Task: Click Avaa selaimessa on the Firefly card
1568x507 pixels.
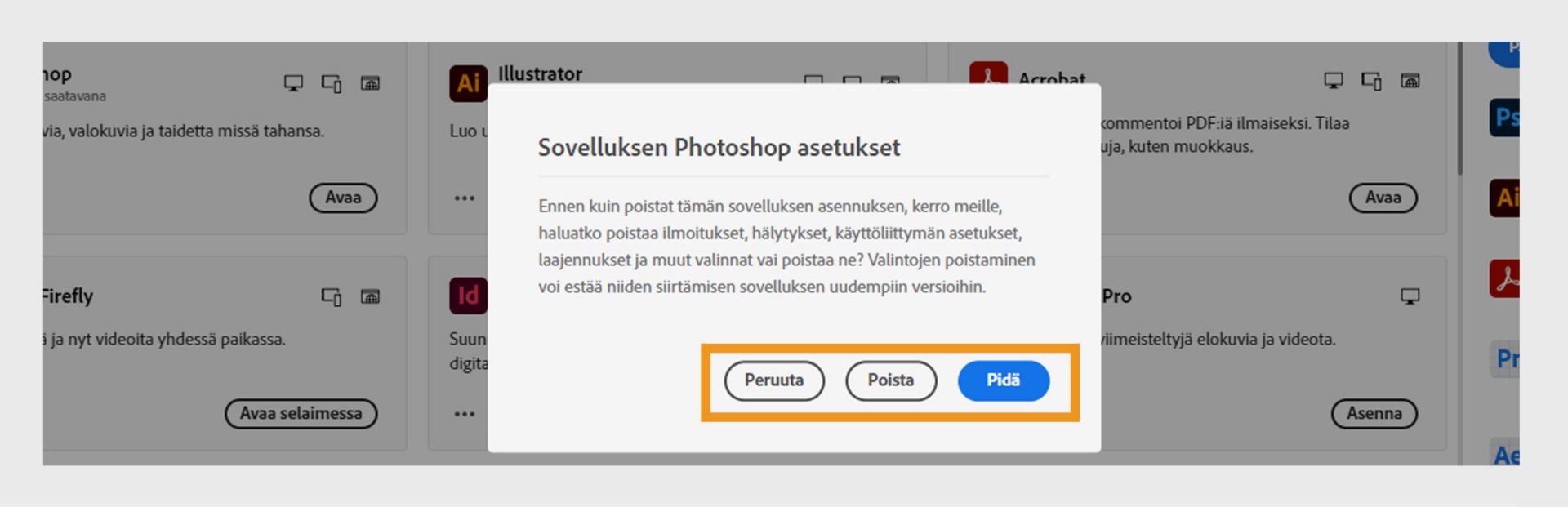Action: pyautogui.click(x=301, y=413)
